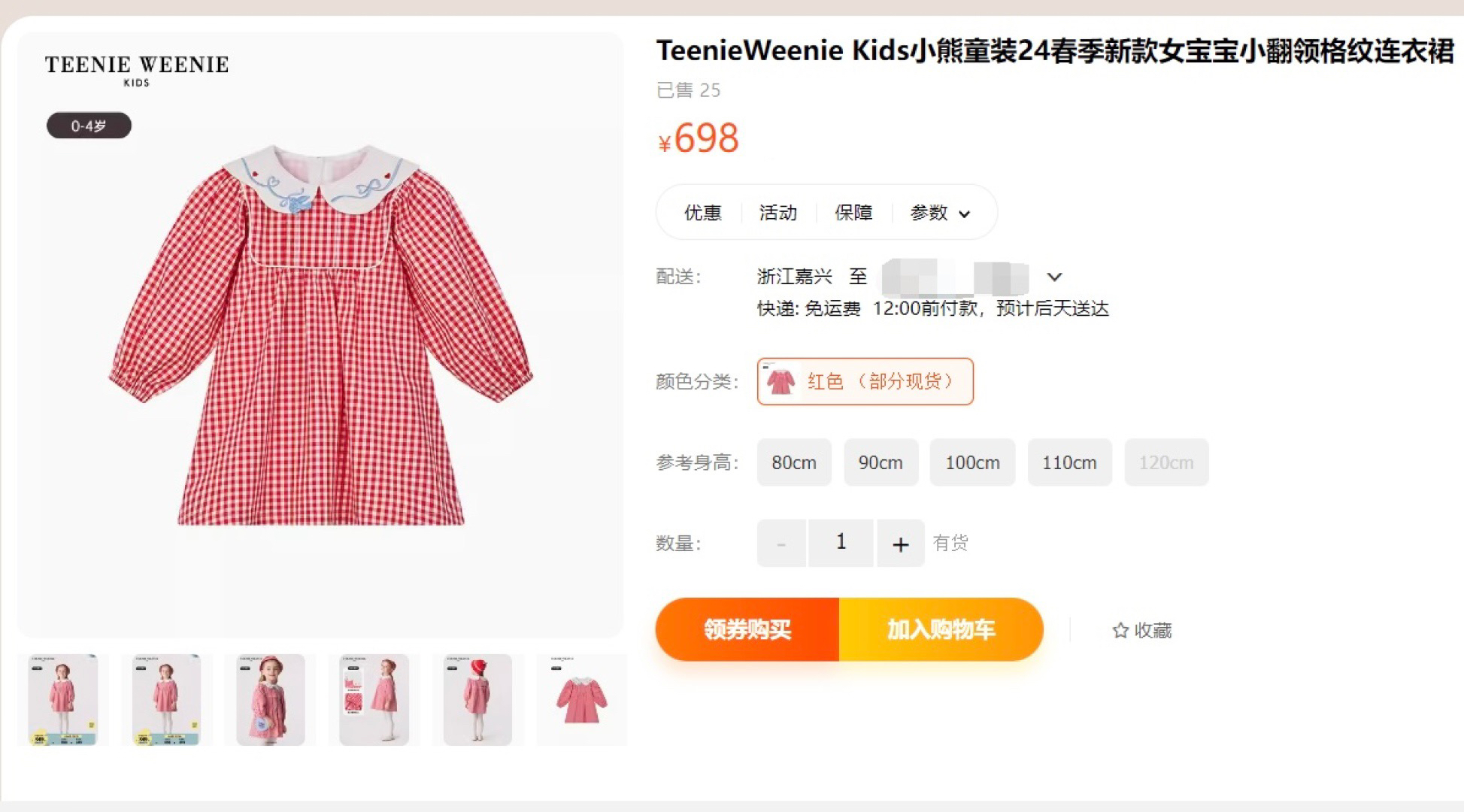View first thumbnail of girl in dress

click(x=62, y=699)
